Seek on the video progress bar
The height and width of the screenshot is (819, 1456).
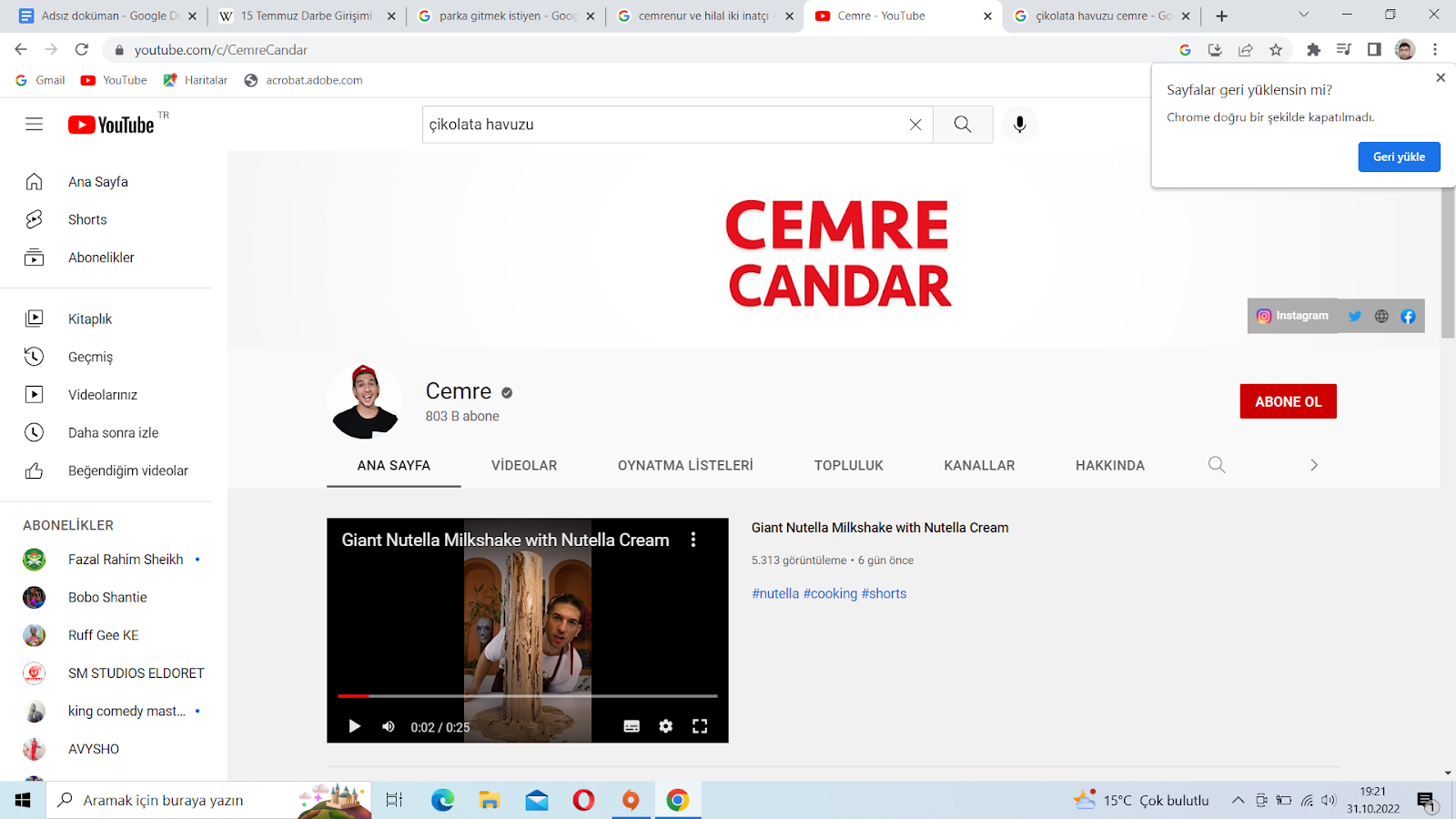point(528,696)
